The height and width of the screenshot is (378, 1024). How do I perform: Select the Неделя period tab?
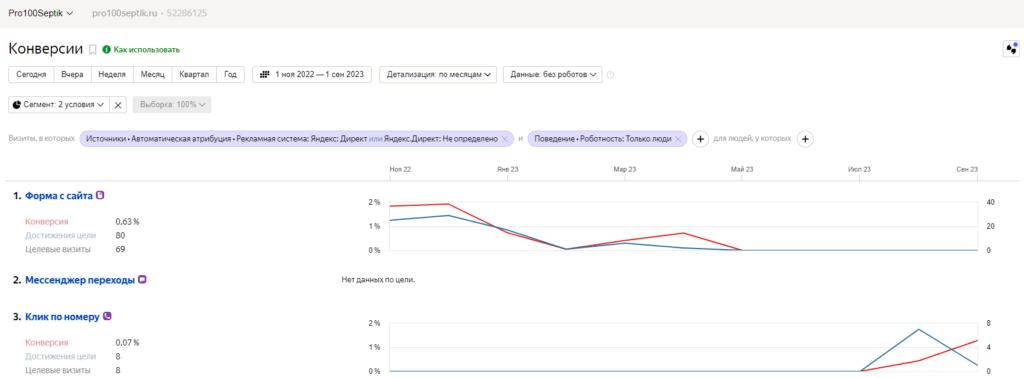(112, 74)
